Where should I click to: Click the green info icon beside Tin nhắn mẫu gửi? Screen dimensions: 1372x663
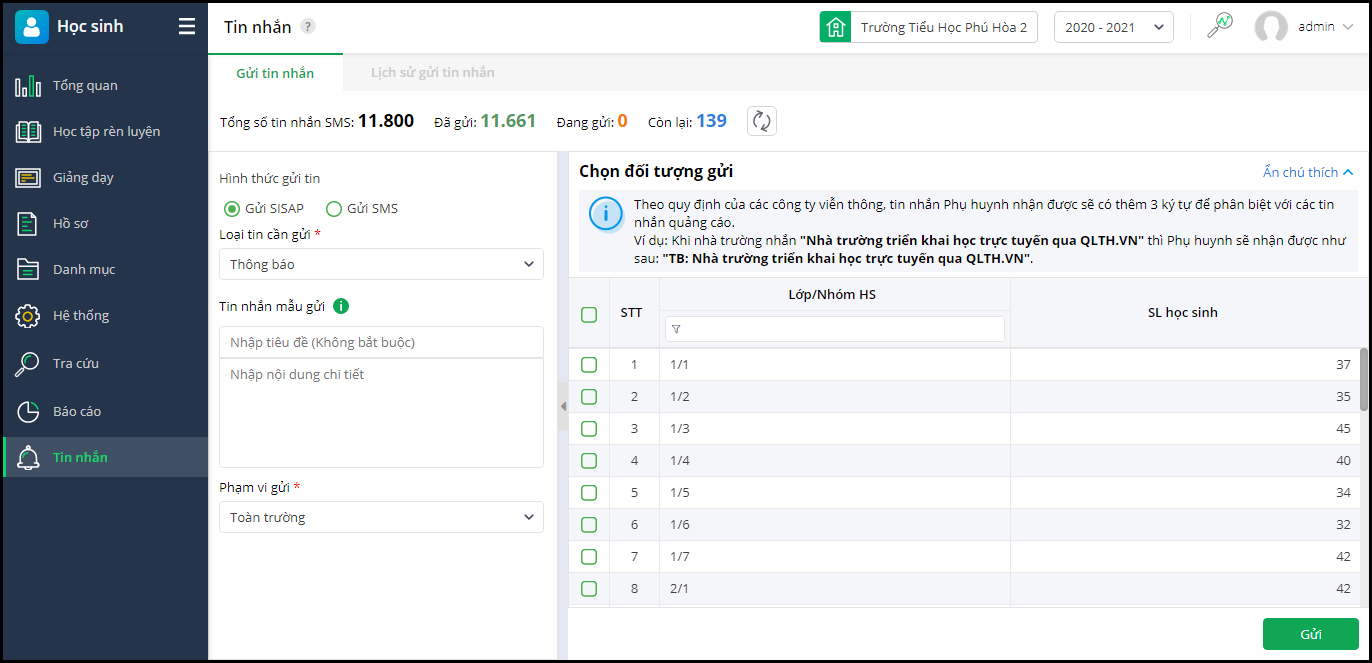tap(340, 306)
